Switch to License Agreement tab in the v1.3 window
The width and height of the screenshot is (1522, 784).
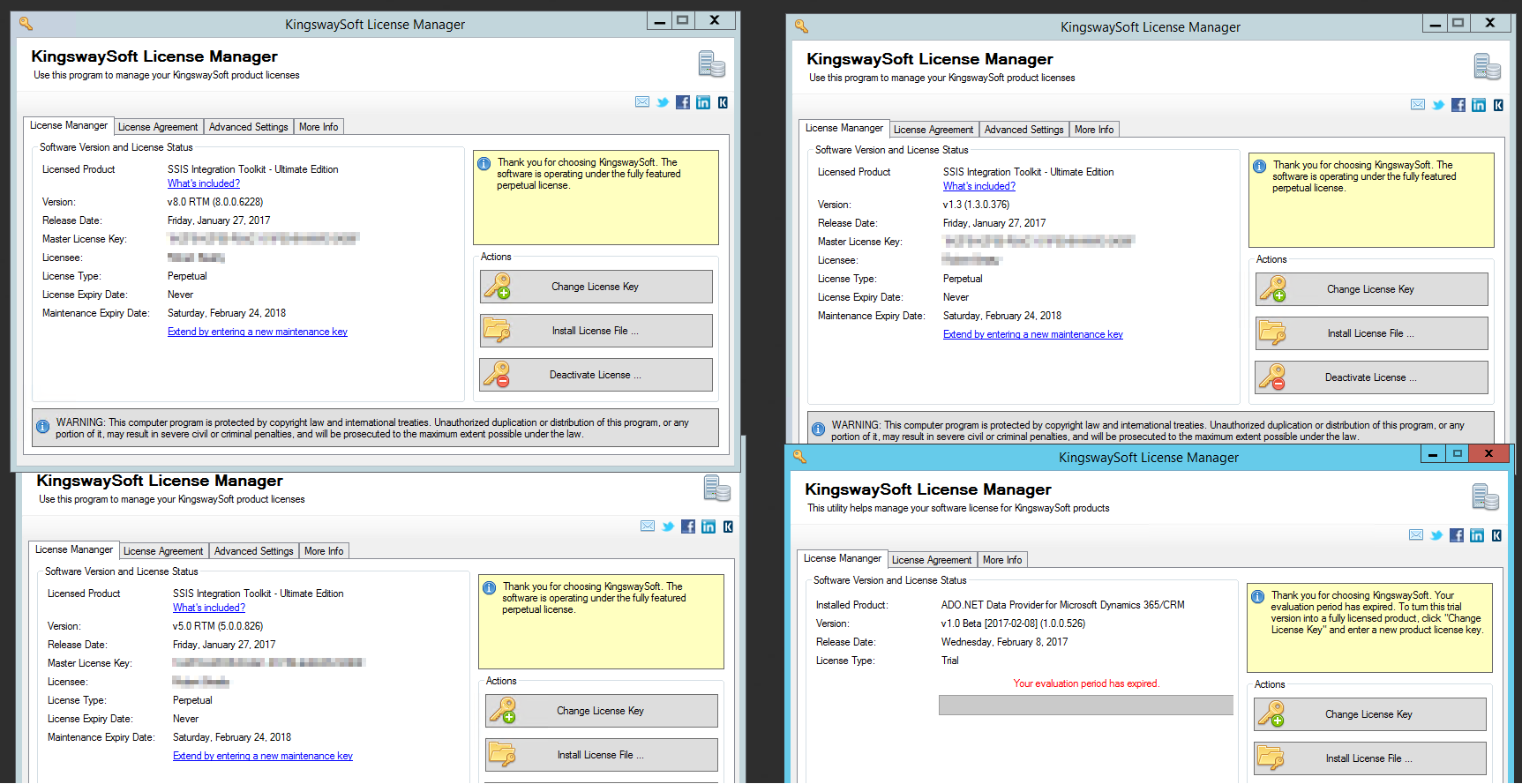click(933, 130)
